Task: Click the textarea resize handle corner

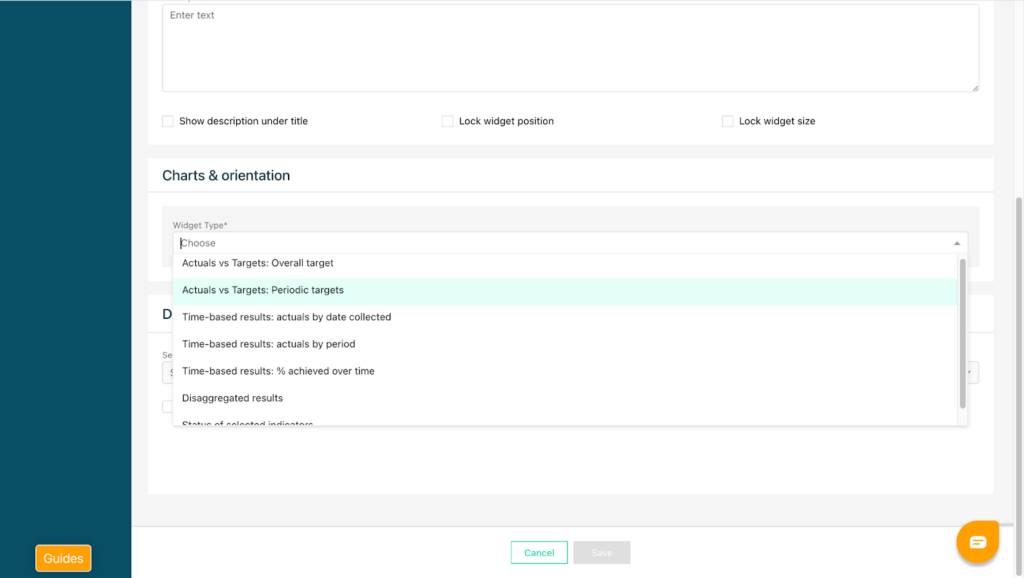Action: pyautogui.click(x=974, y=87)
